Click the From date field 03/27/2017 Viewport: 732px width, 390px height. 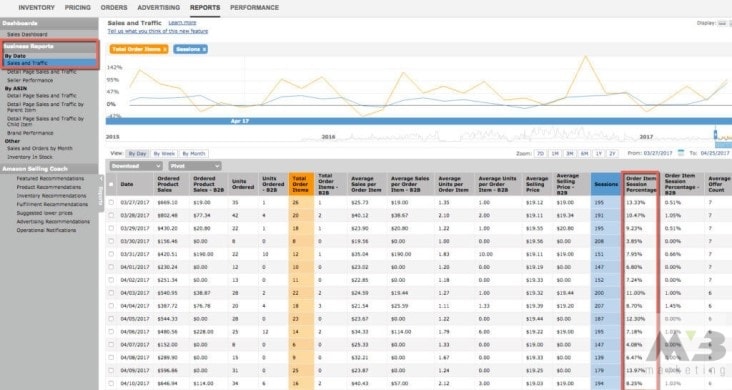point(657,153)
